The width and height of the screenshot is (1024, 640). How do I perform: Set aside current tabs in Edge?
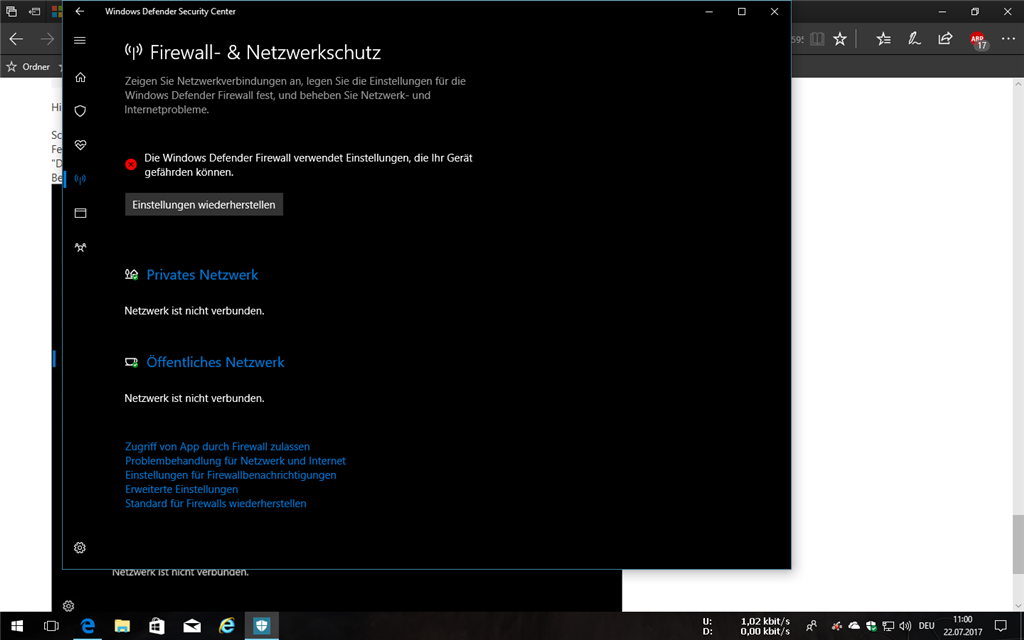tap(35, 11)
